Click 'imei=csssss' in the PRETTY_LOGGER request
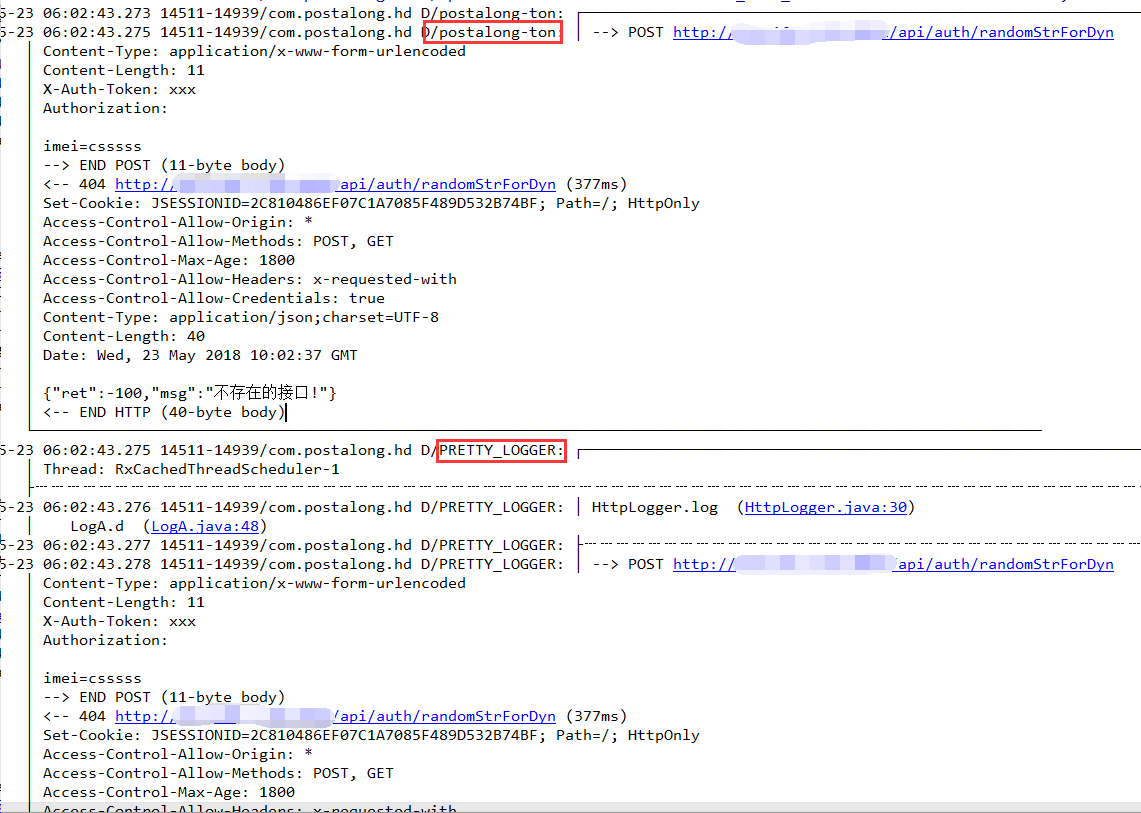Viewport: 1141px width, 813px height. pyautogui.click(x=92, y=678)
